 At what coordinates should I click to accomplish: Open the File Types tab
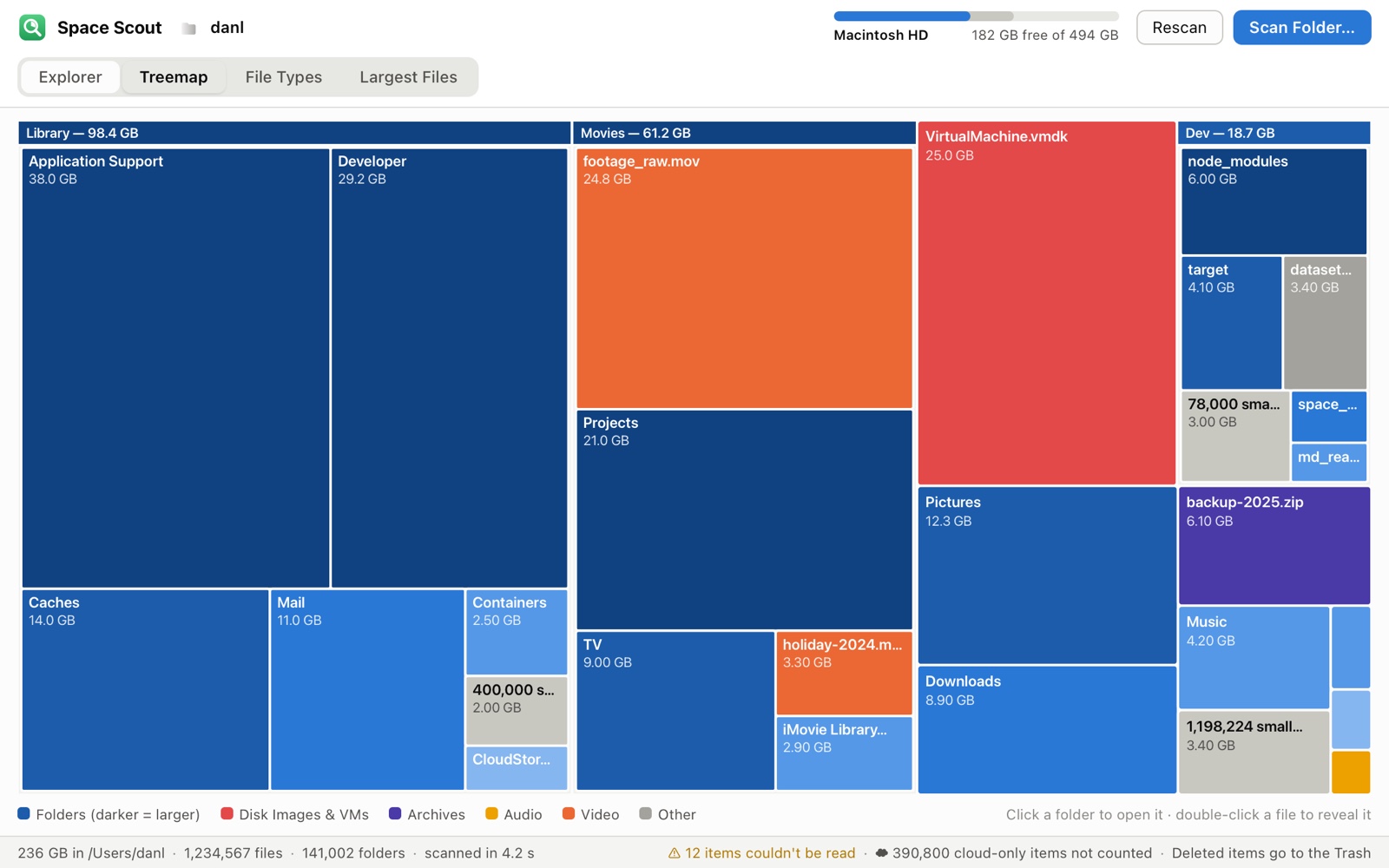click(284, 77)
